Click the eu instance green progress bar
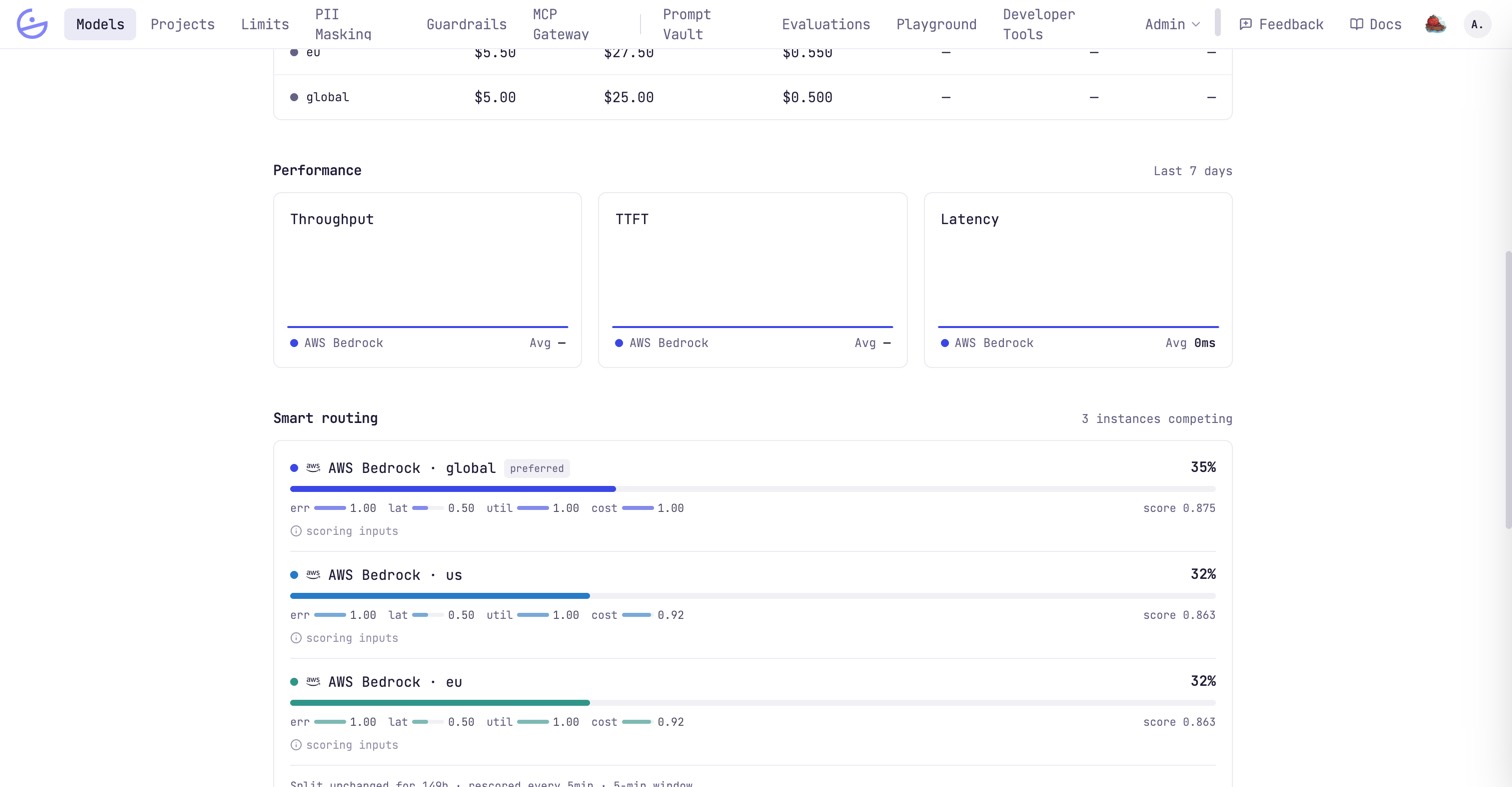Image resolution: width=1512 pixels, height=787 pixels. click(440, 703)
